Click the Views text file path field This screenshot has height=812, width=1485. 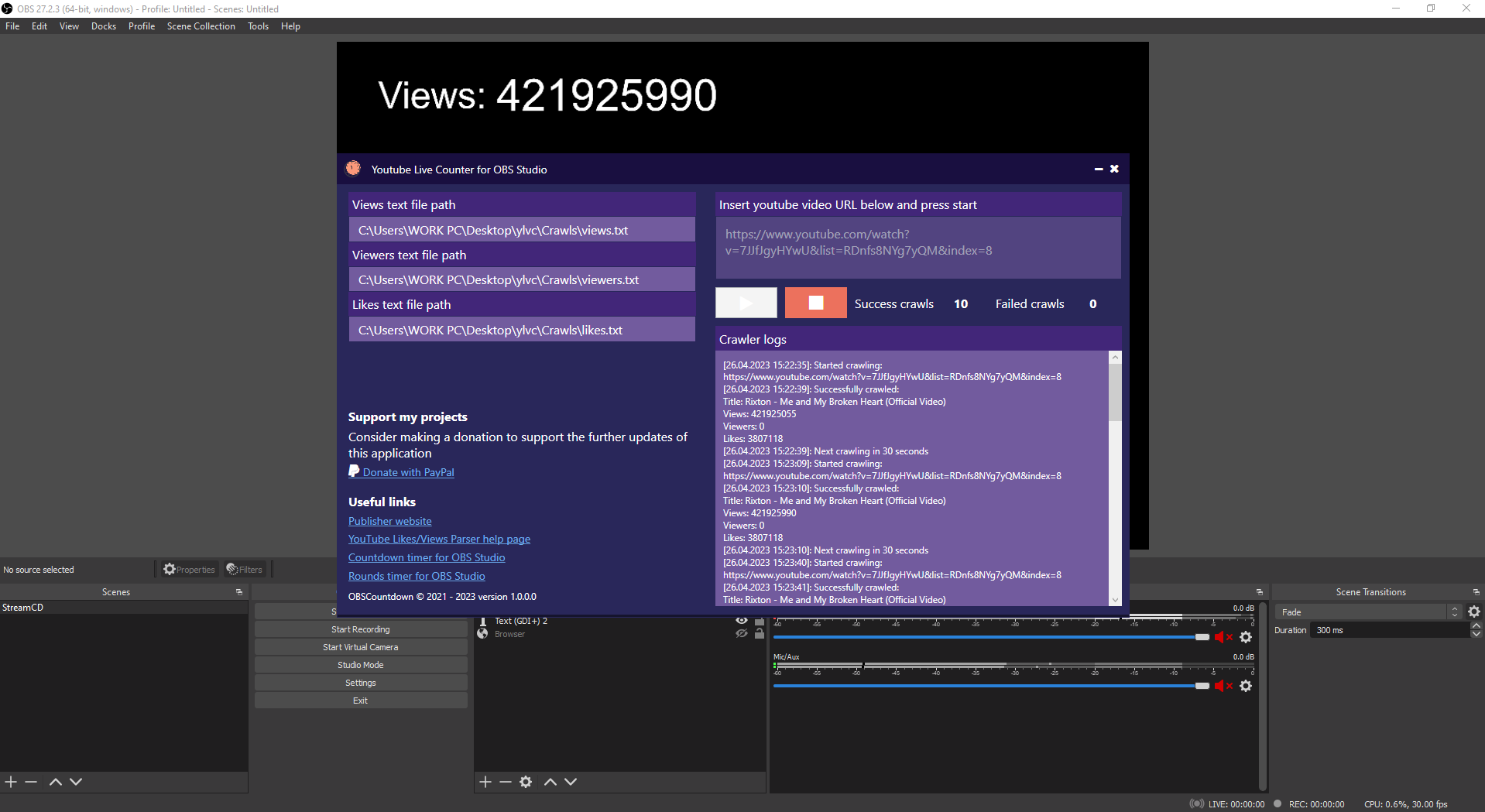522,230
